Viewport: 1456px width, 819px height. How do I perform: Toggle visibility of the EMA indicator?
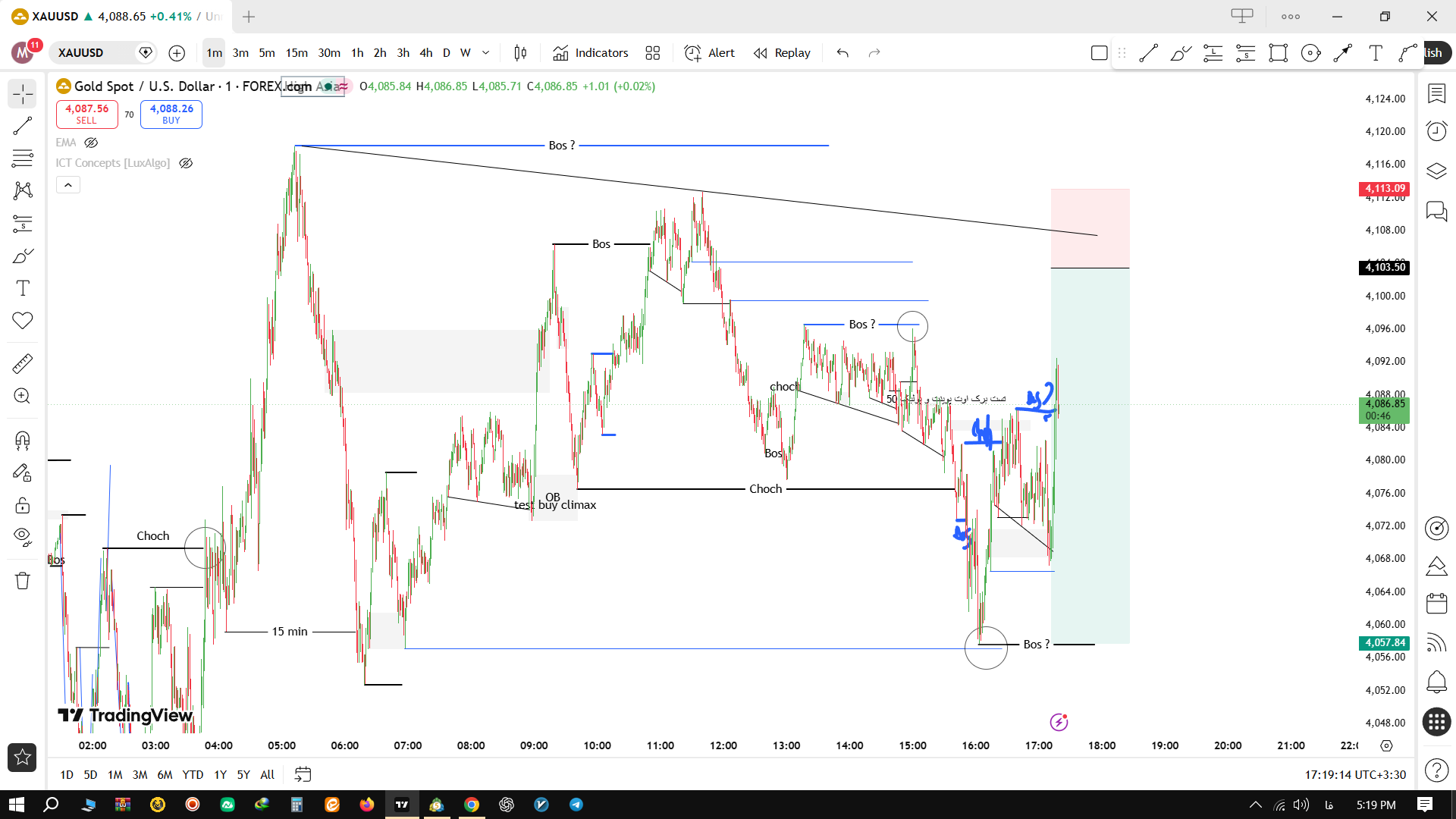pos(91,143)
